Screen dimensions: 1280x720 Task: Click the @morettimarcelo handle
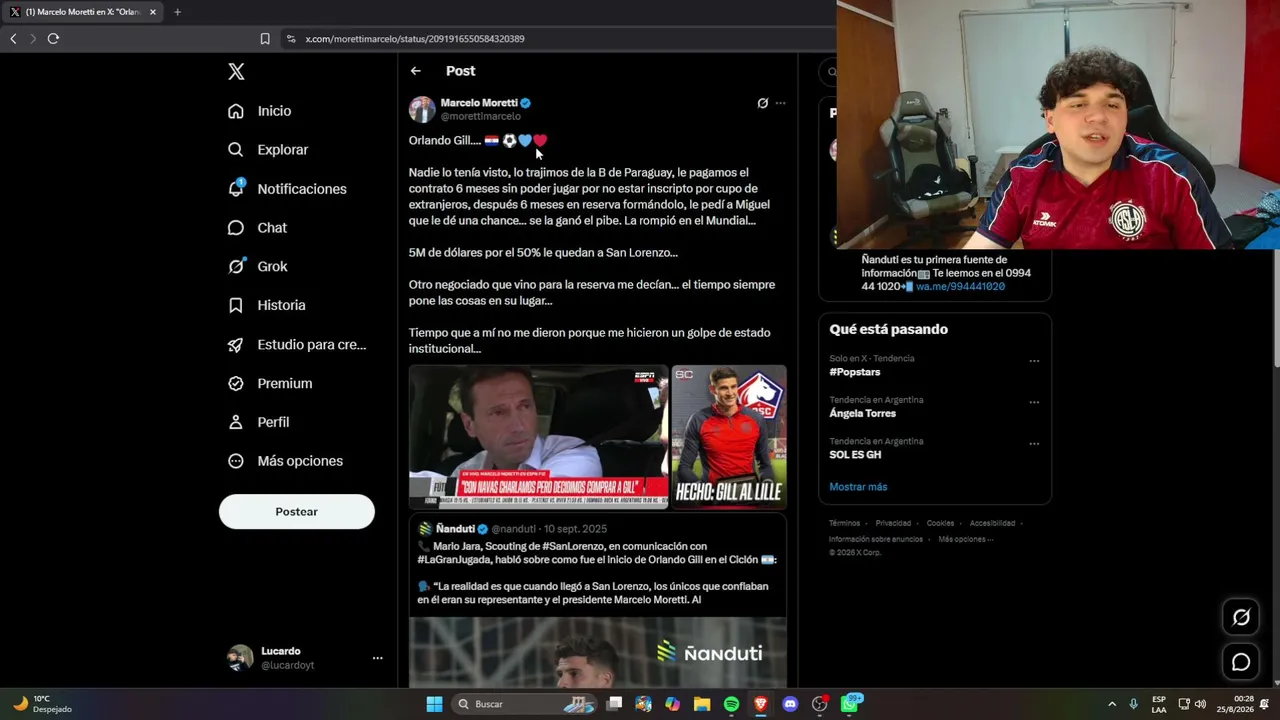pos(481,116)
